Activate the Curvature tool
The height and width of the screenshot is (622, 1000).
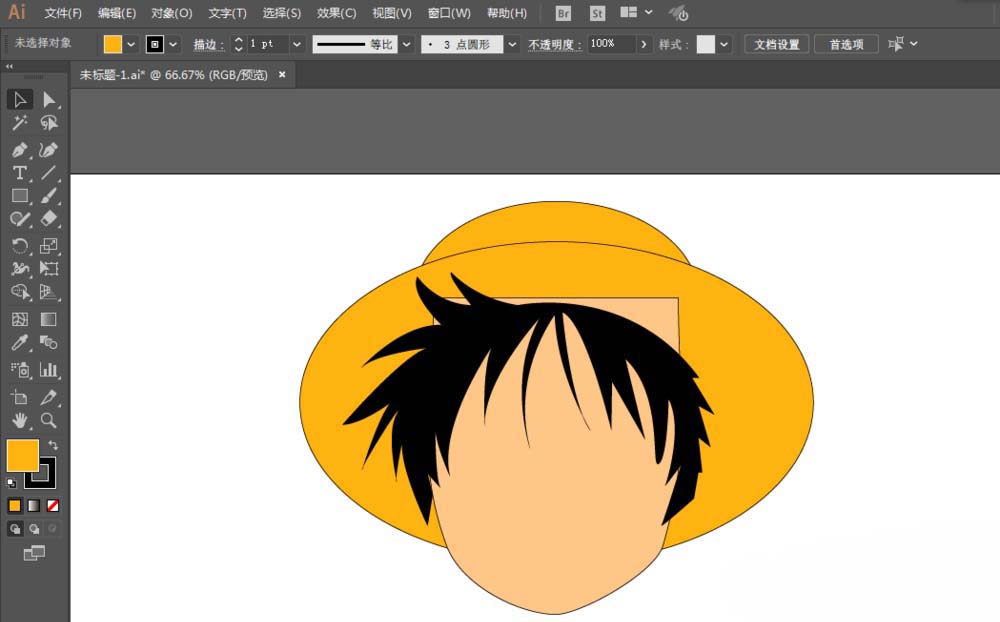point(49,149)
